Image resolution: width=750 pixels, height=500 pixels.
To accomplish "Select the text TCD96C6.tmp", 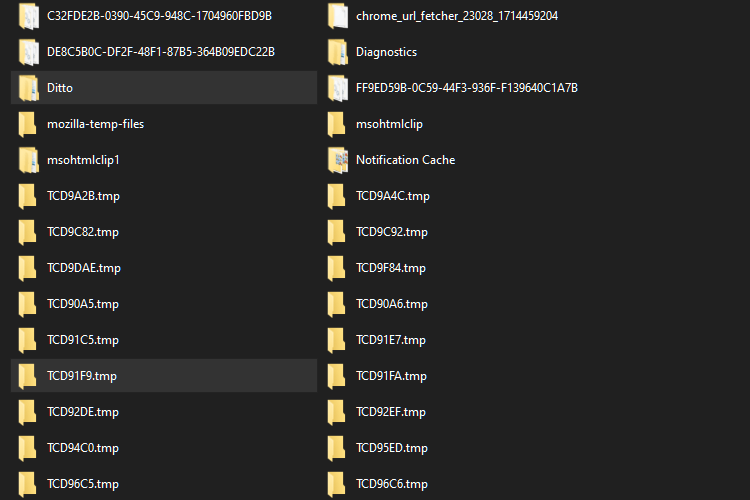I will (392, 484).
